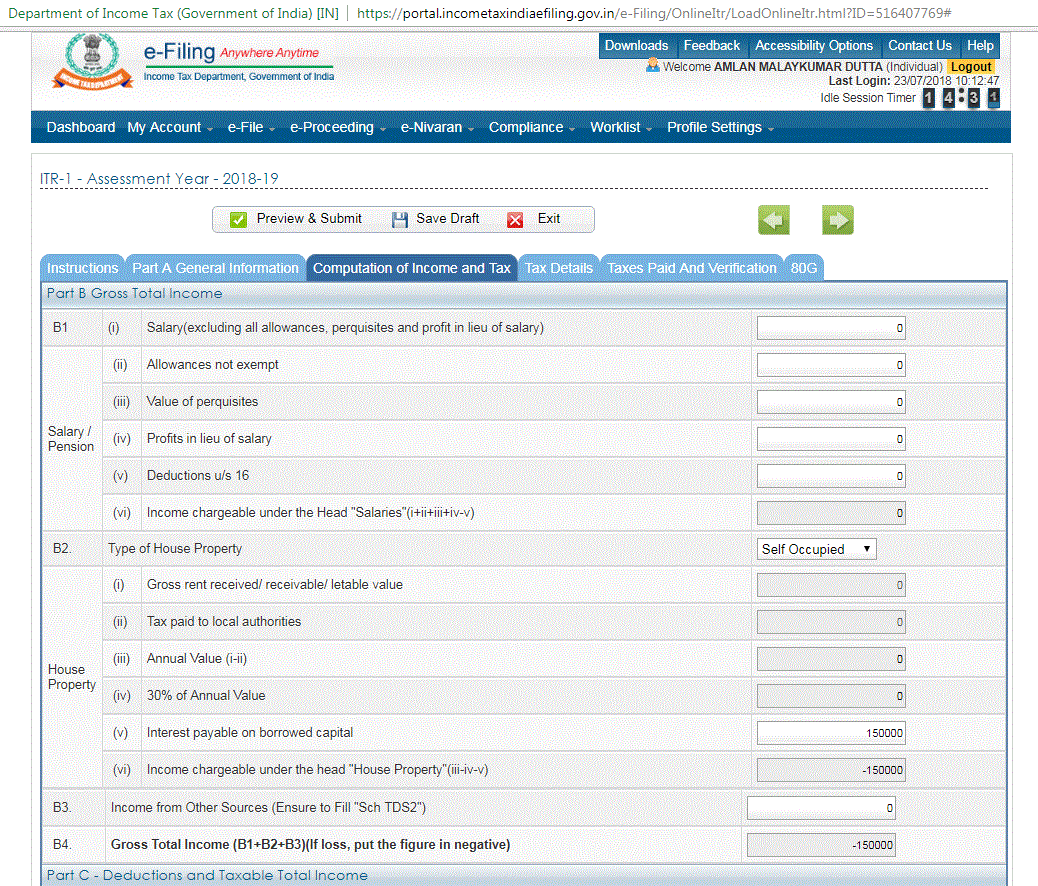The image size is (1038, 886).
Task: Click the page URL in the address bar
Action: pyautogui.click(x=654, y=13)
